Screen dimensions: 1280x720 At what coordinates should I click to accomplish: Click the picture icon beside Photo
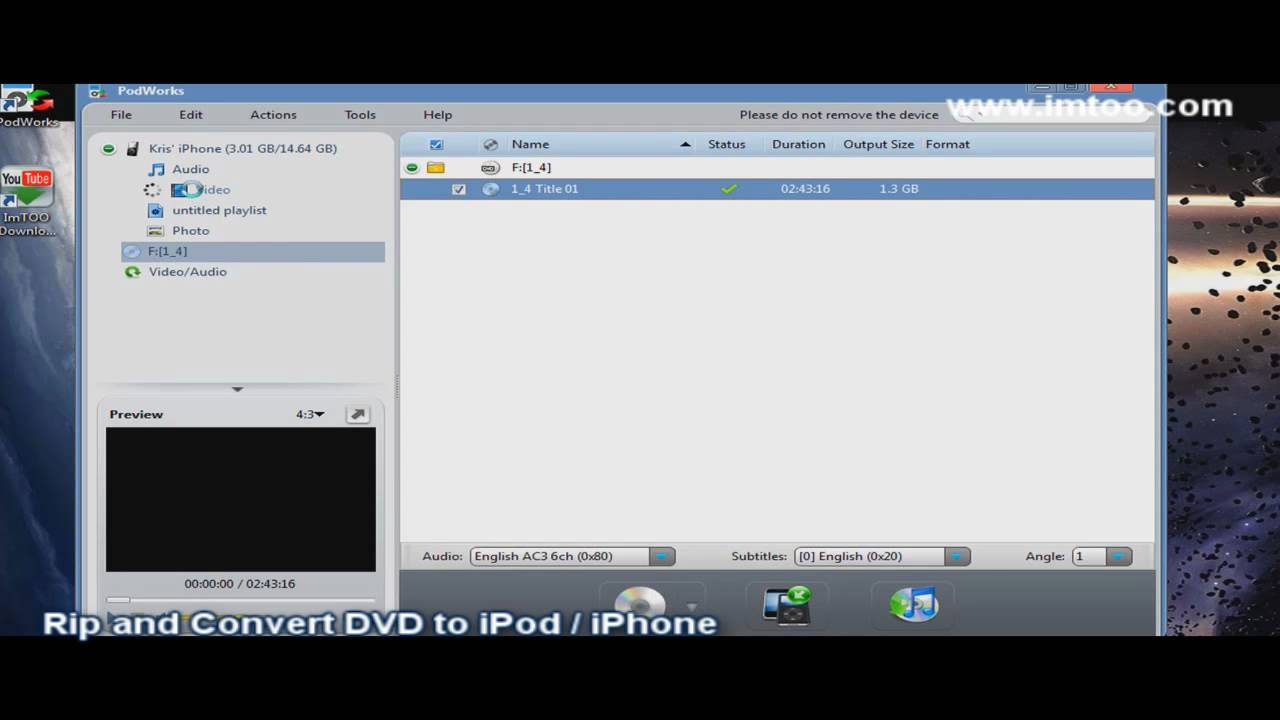click(x=155, y=231)
